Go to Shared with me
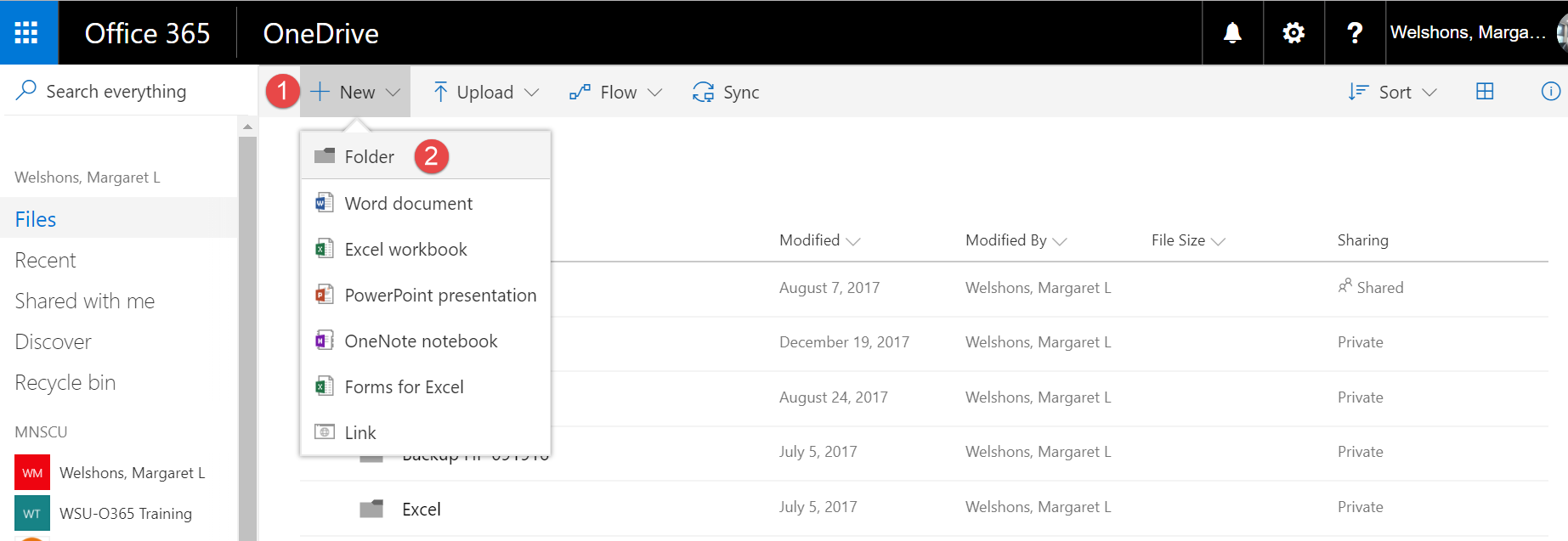 point(84,301)
